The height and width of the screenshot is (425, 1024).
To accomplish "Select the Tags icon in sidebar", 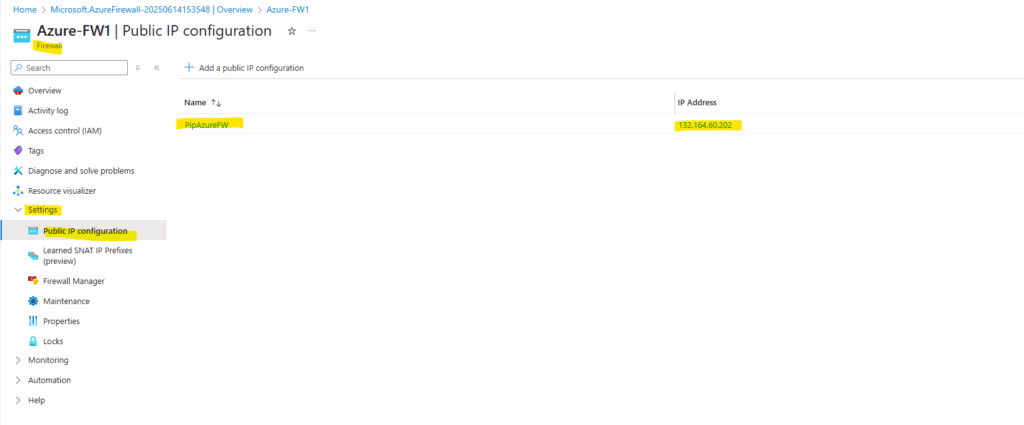I will [18, 151].
